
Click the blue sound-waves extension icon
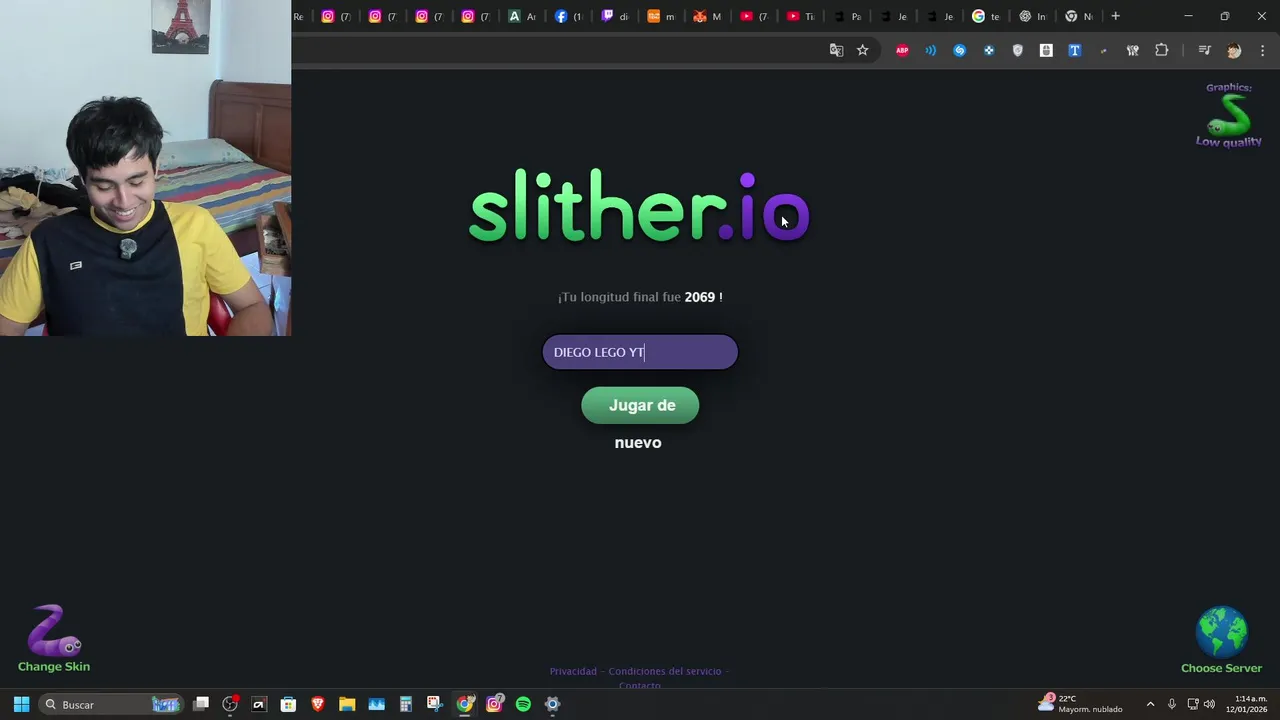(x=931, y=50)
